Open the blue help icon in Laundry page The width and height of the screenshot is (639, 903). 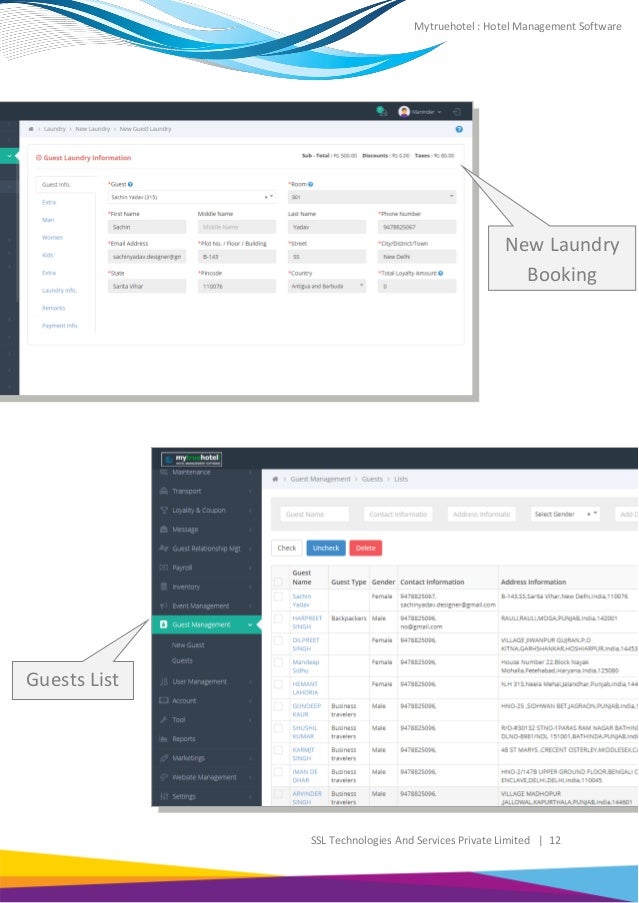459,129
